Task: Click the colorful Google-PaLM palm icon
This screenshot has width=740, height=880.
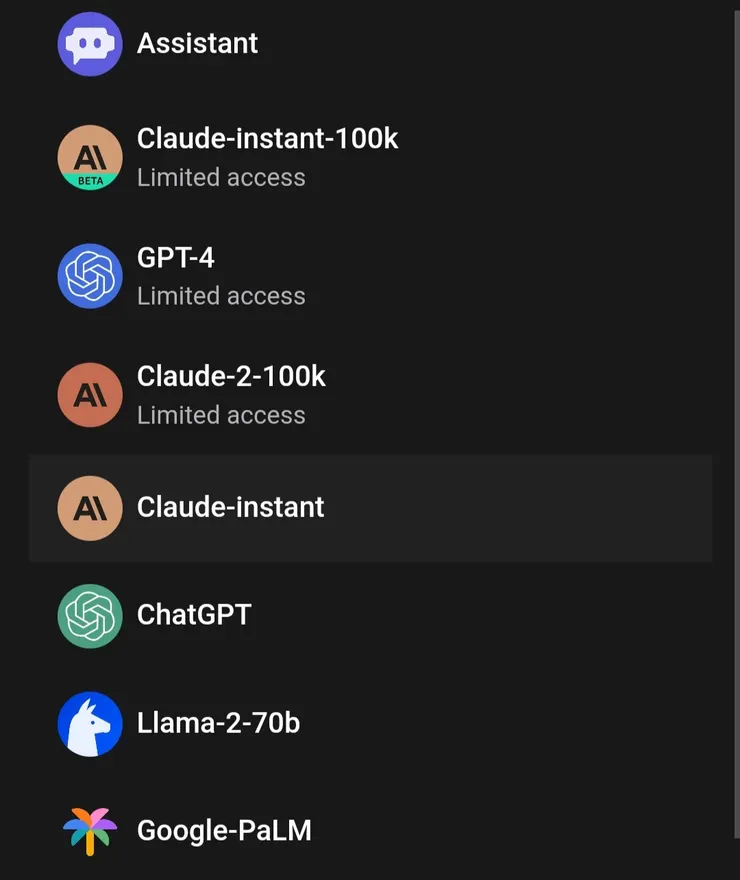Action: [90, 831]
